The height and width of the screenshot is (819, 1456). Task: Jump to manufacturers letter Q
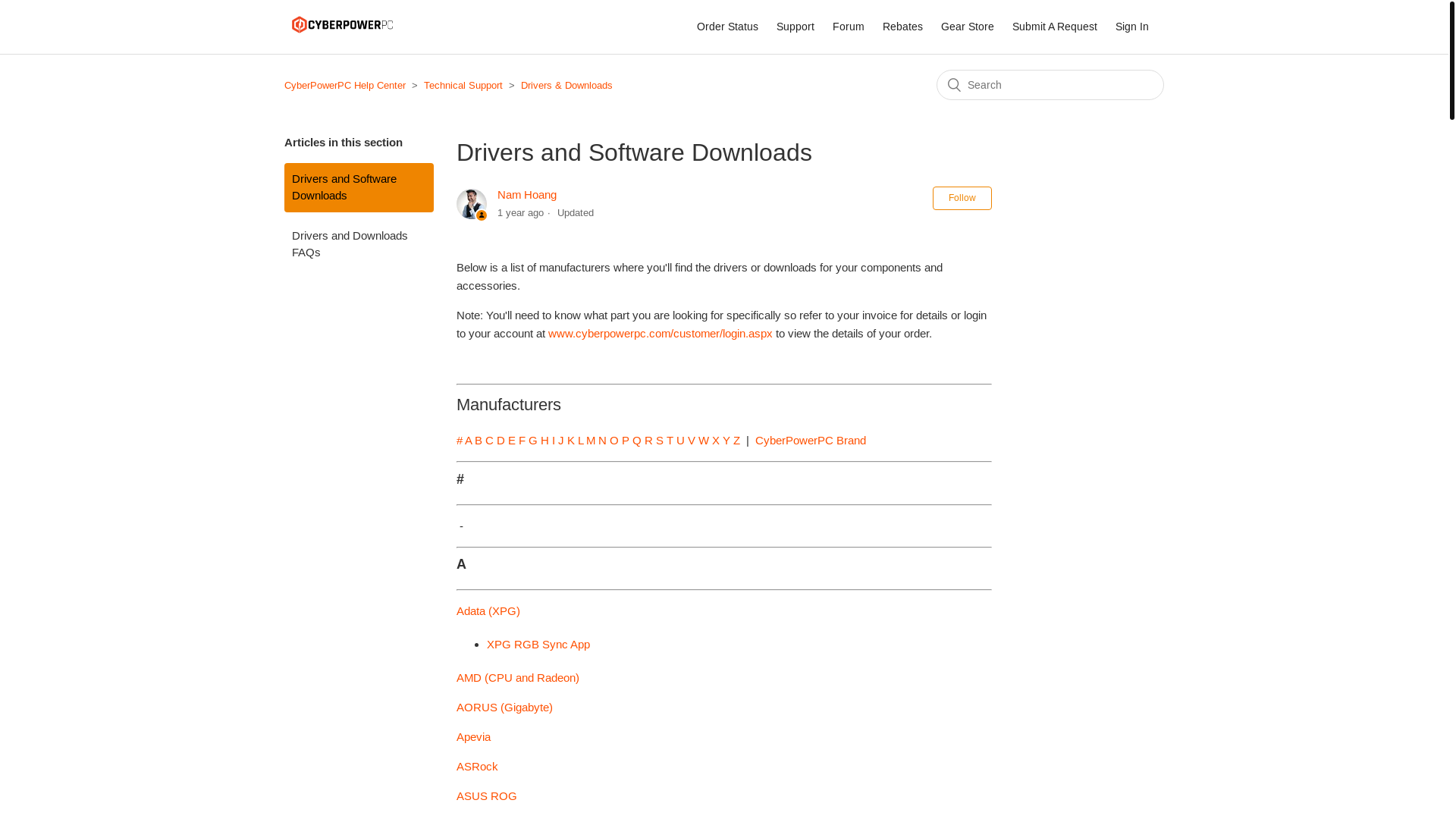(x=637, y=441)
